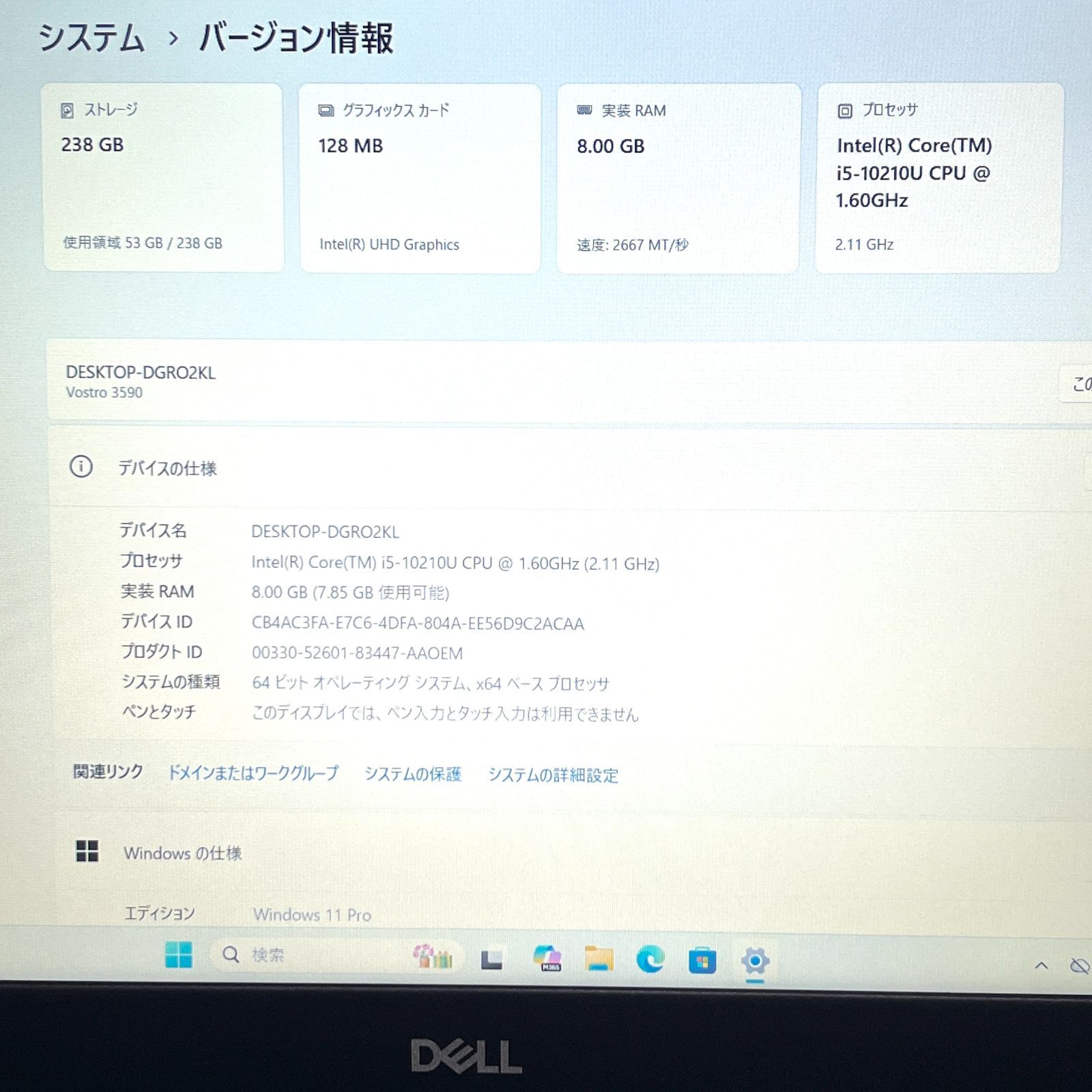Open the Windows Start menu

pos(179,955)
